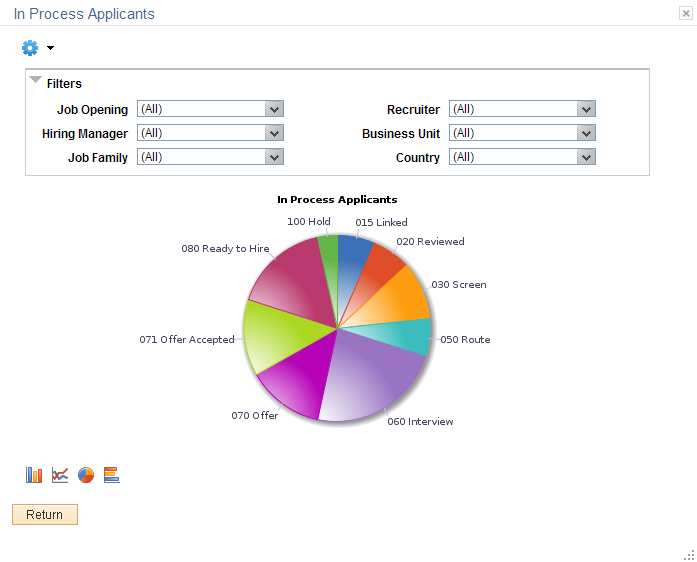Switch to pie chart view icon
The width and height of the screenshot is (697, 562).
(x=86, y=475)
